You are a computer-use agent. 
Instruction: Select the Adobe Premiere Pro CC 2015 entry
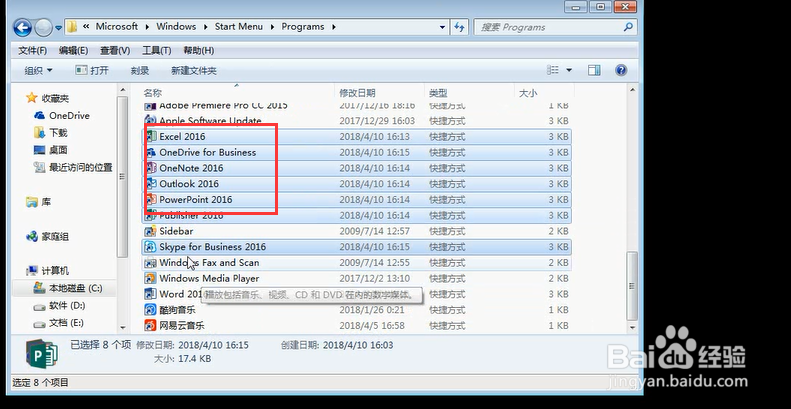click(x=357, y=105)
